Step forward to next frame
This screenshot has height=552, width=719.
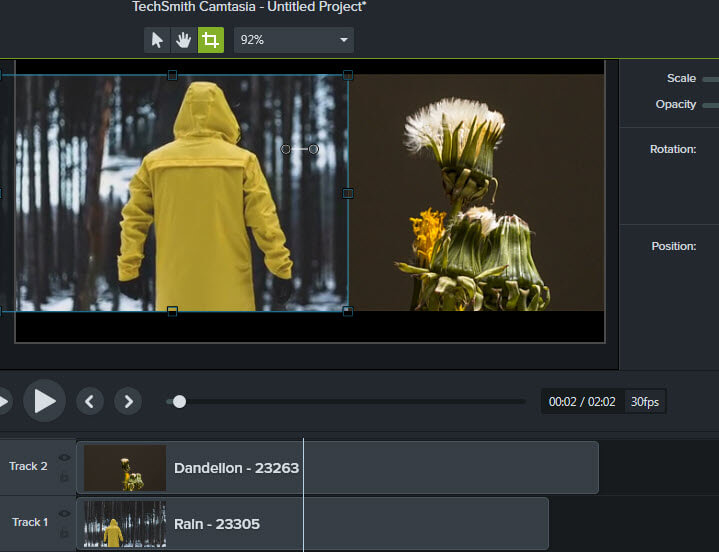coord(128,402)
